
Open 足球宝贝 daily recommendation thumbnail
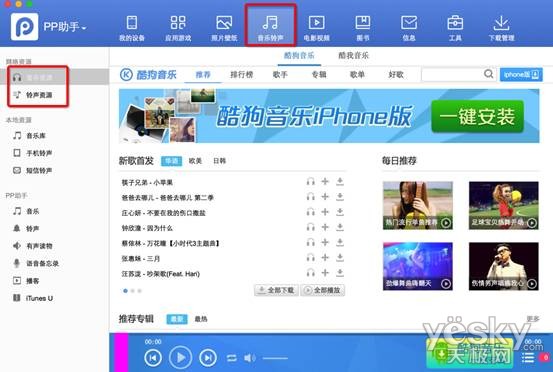pyautogui.click(x=504, y=205)
